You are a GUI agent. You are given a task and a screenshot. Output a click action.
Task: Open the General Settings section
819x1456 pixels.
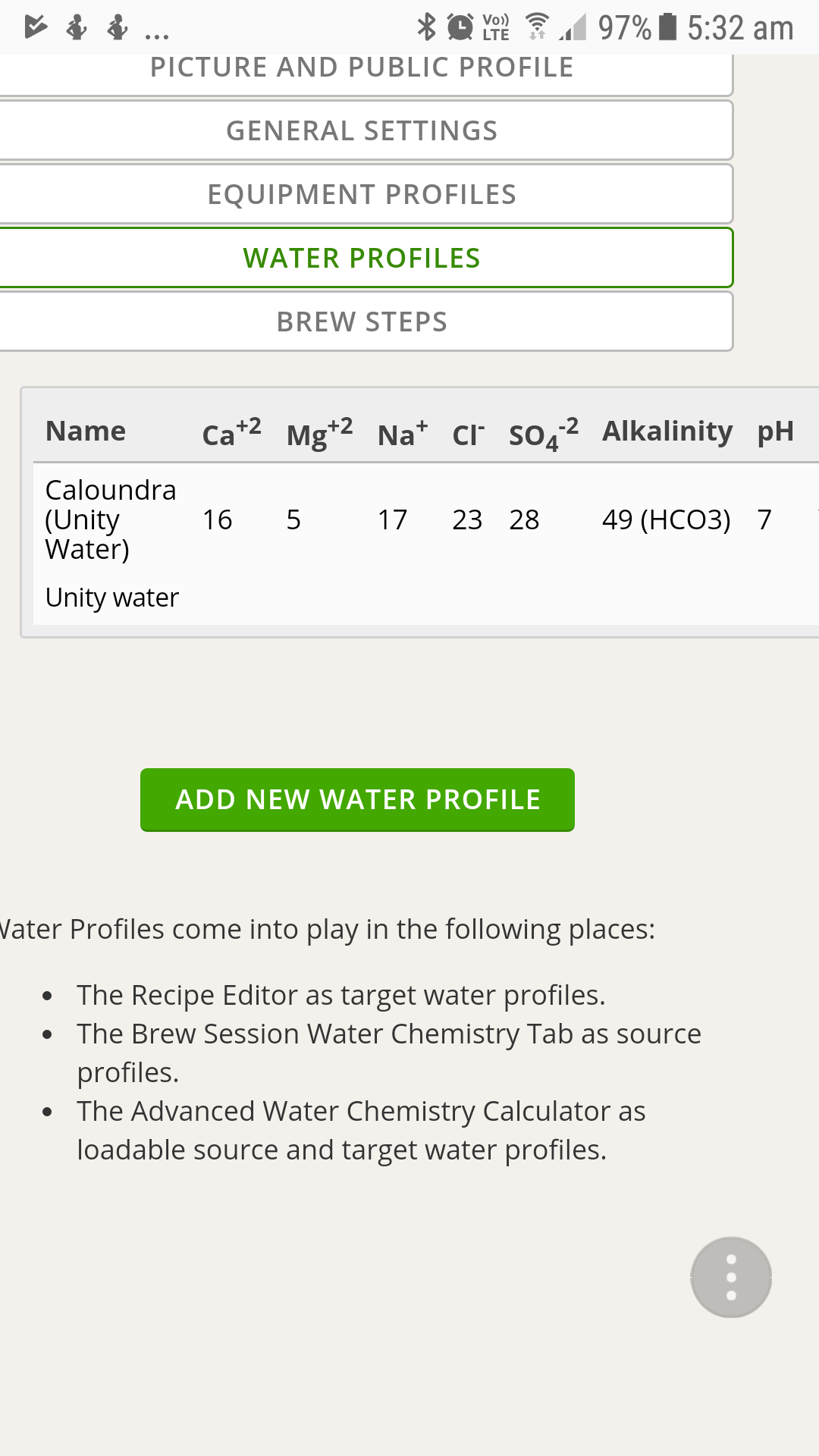[x=362, y=130]
